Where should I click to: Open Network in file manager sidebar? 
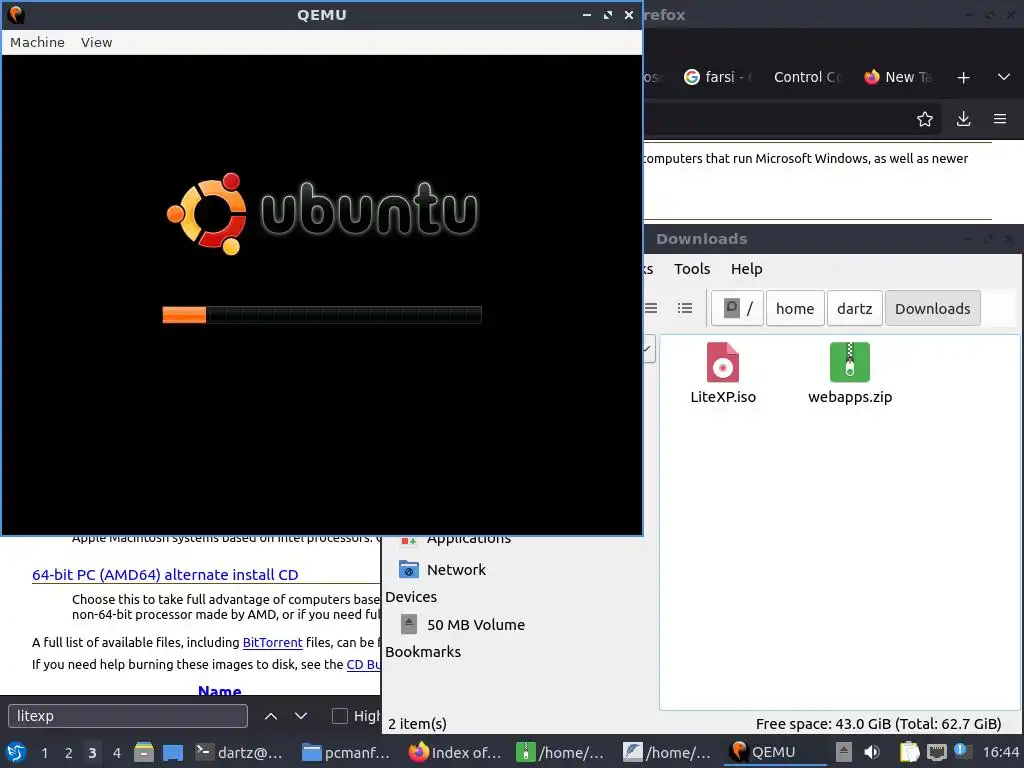(x=456, y=569)
